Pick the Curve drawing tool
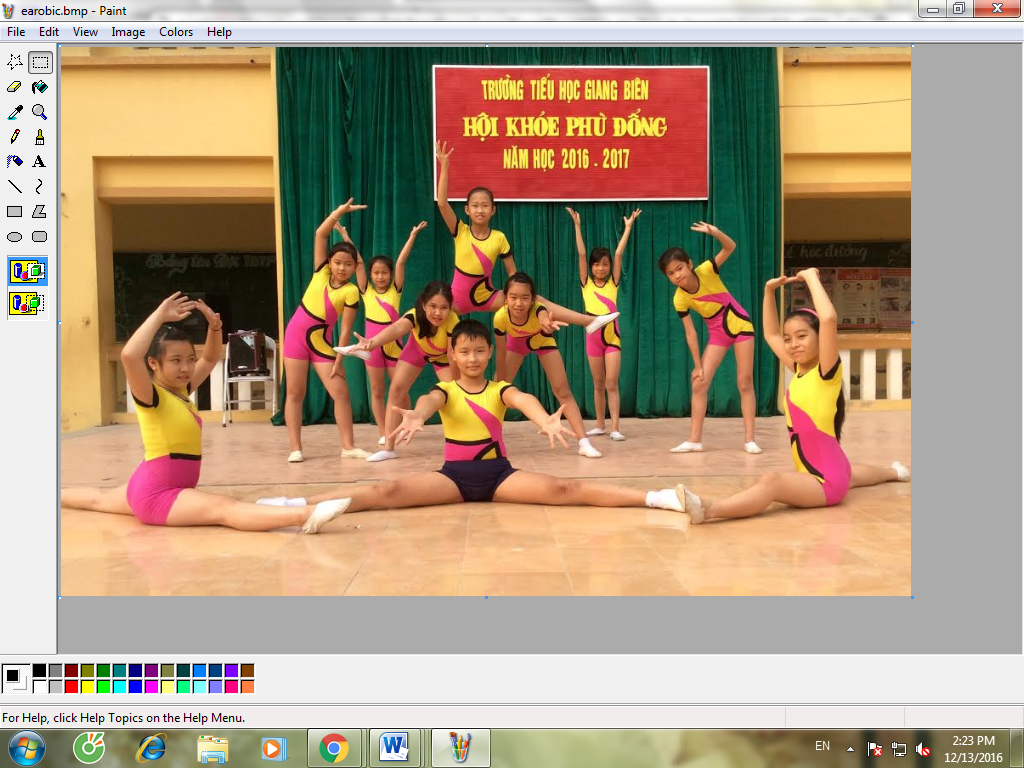1024x768 pixels. [x=40, y=186]
